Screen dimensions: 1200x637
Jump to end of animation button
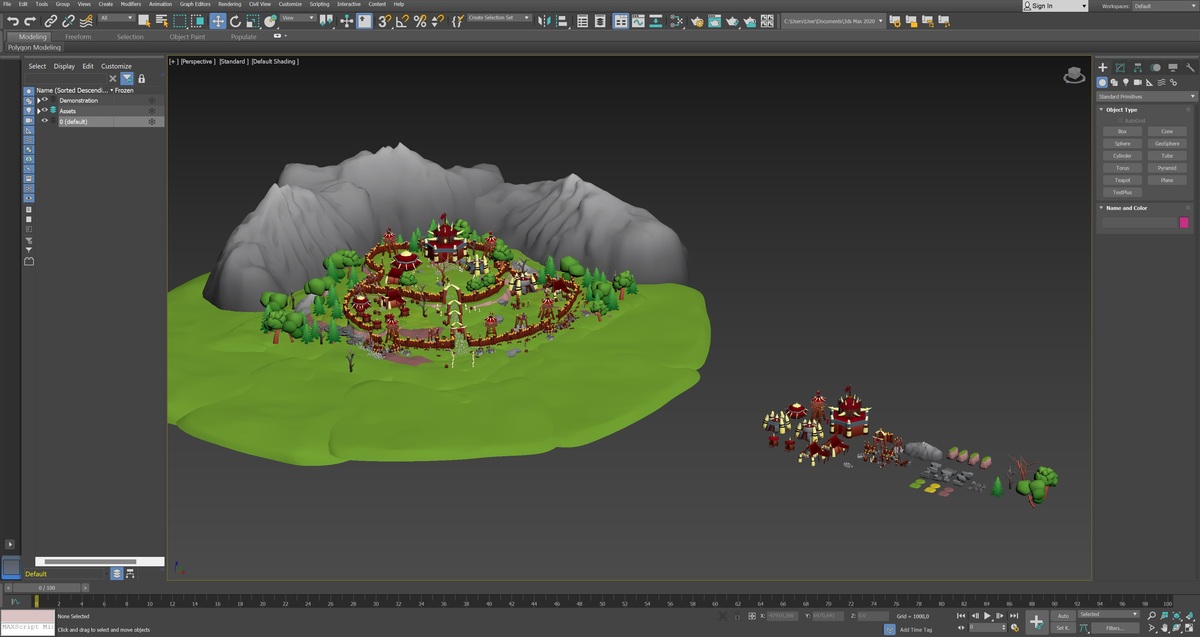point(1014,616)
